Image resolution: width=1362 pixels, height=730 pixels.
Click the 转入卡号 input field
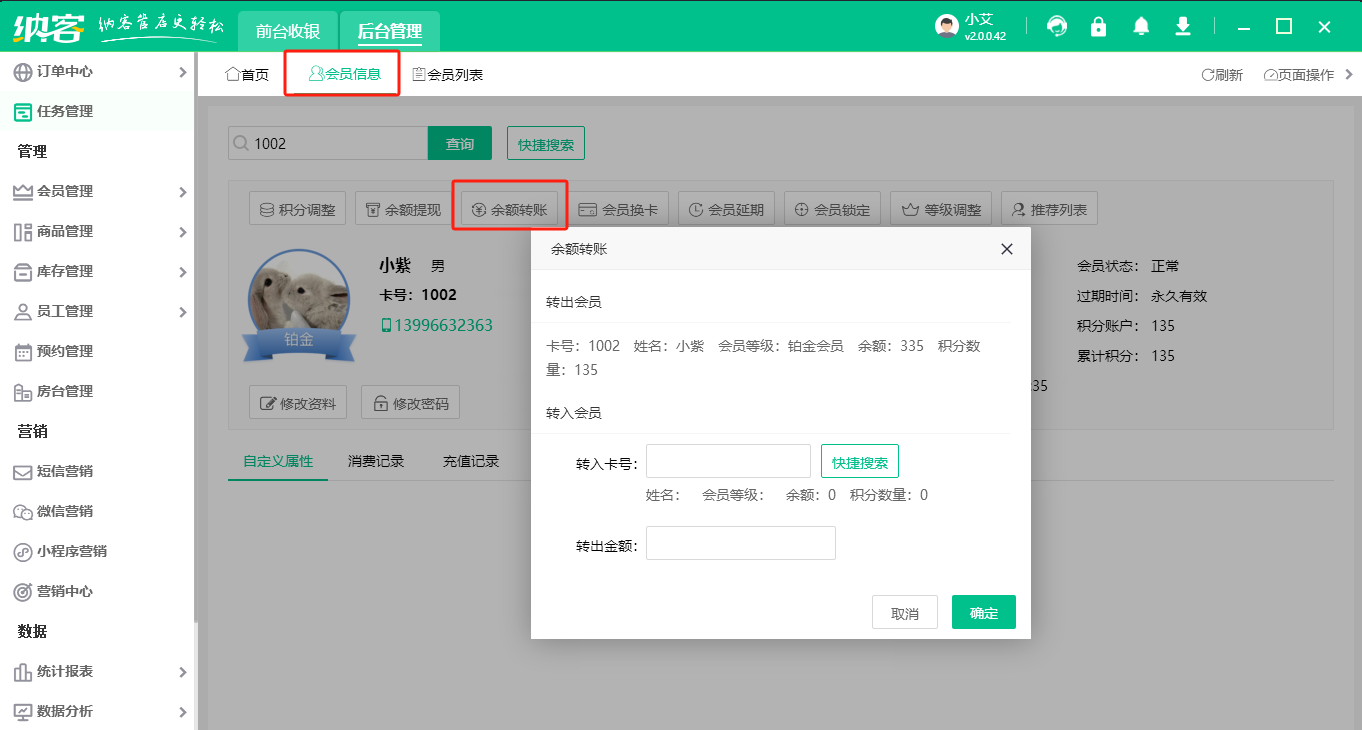[x=728, y=462]
